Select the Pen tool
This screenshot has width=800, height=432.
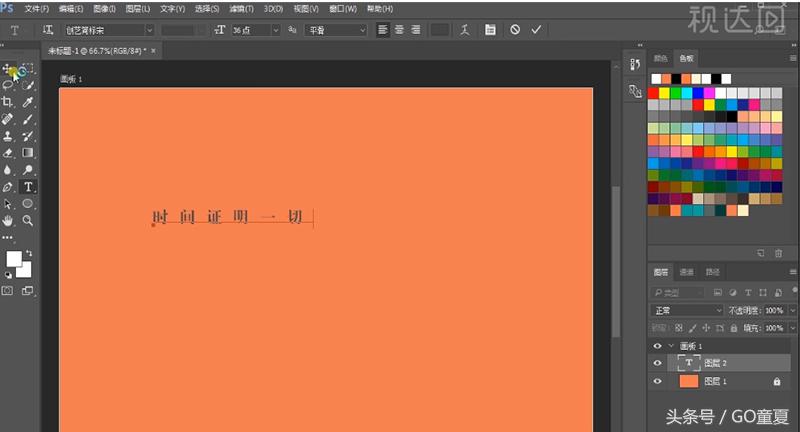(8, 187)
